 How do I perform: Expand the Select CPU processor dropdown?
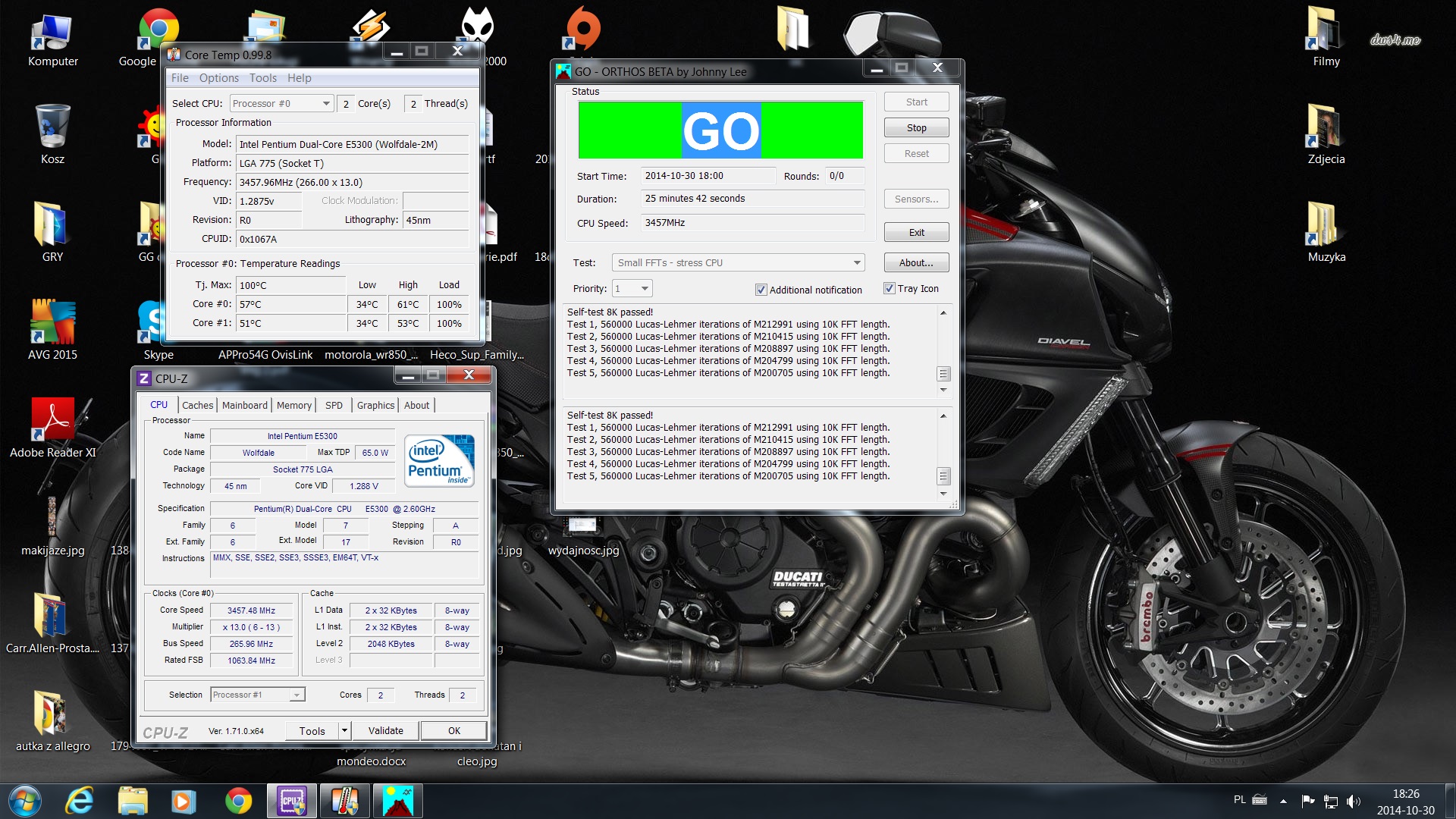tap(326, 104)
